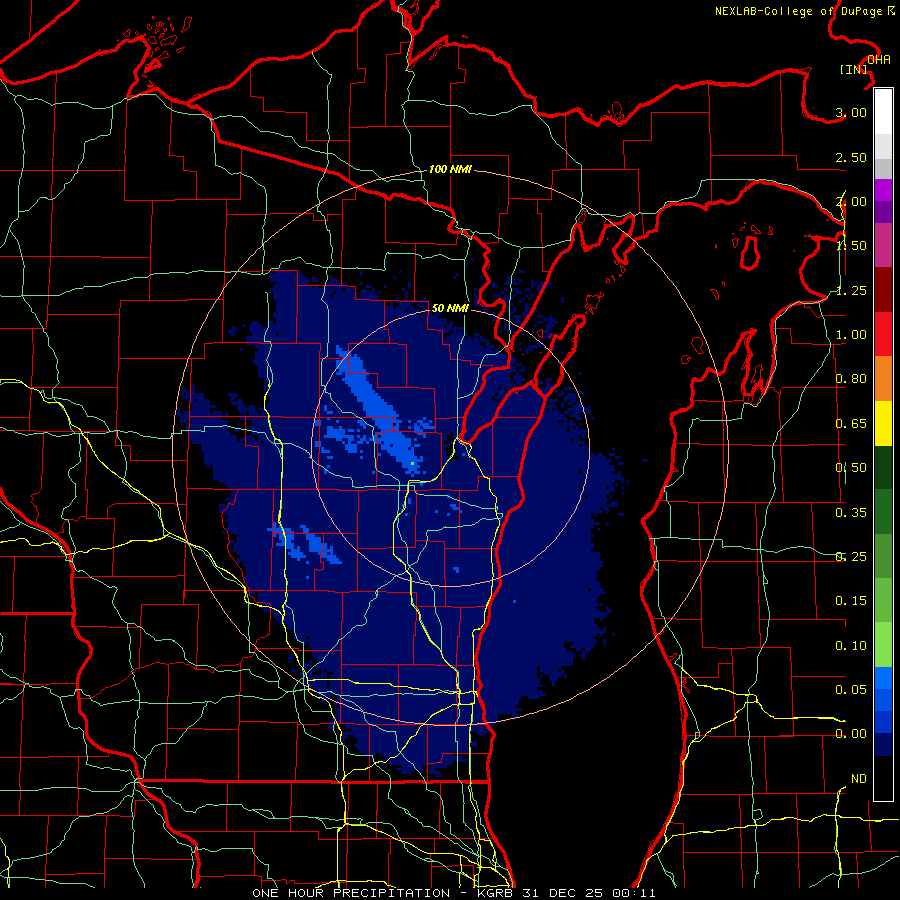The image size is (900, 900).
Task: Click the 100 NMI range ring label
Action: [450, 169]
